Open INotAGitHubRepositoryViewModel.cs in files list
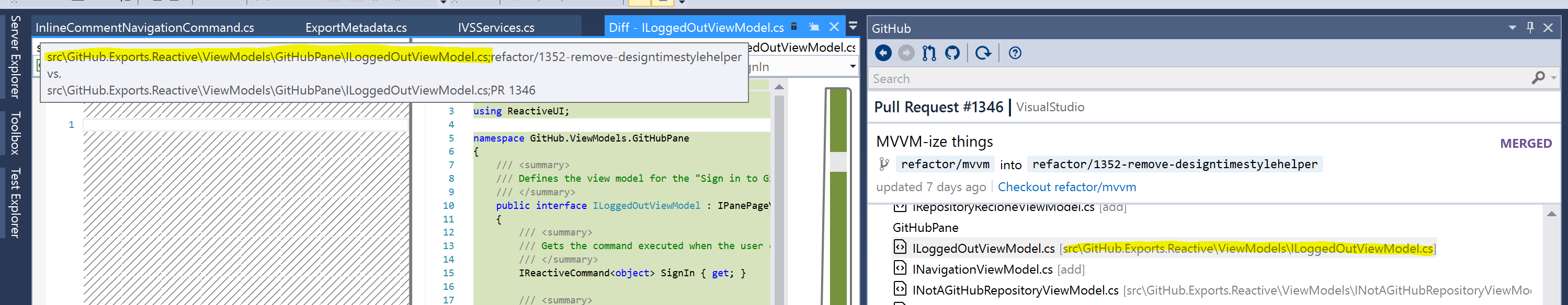The height and width of the screenshot is (305, 1568). (1015, 290)
